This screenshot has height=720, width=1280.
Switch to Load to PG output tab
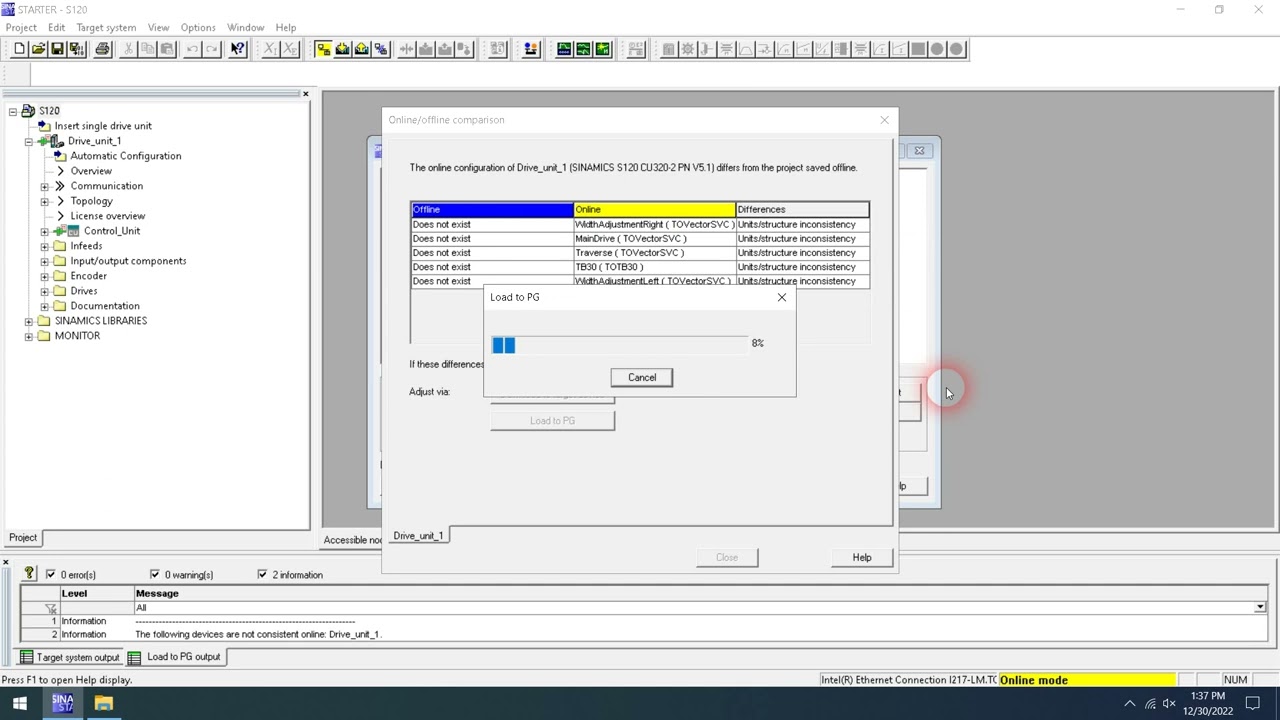175,657
